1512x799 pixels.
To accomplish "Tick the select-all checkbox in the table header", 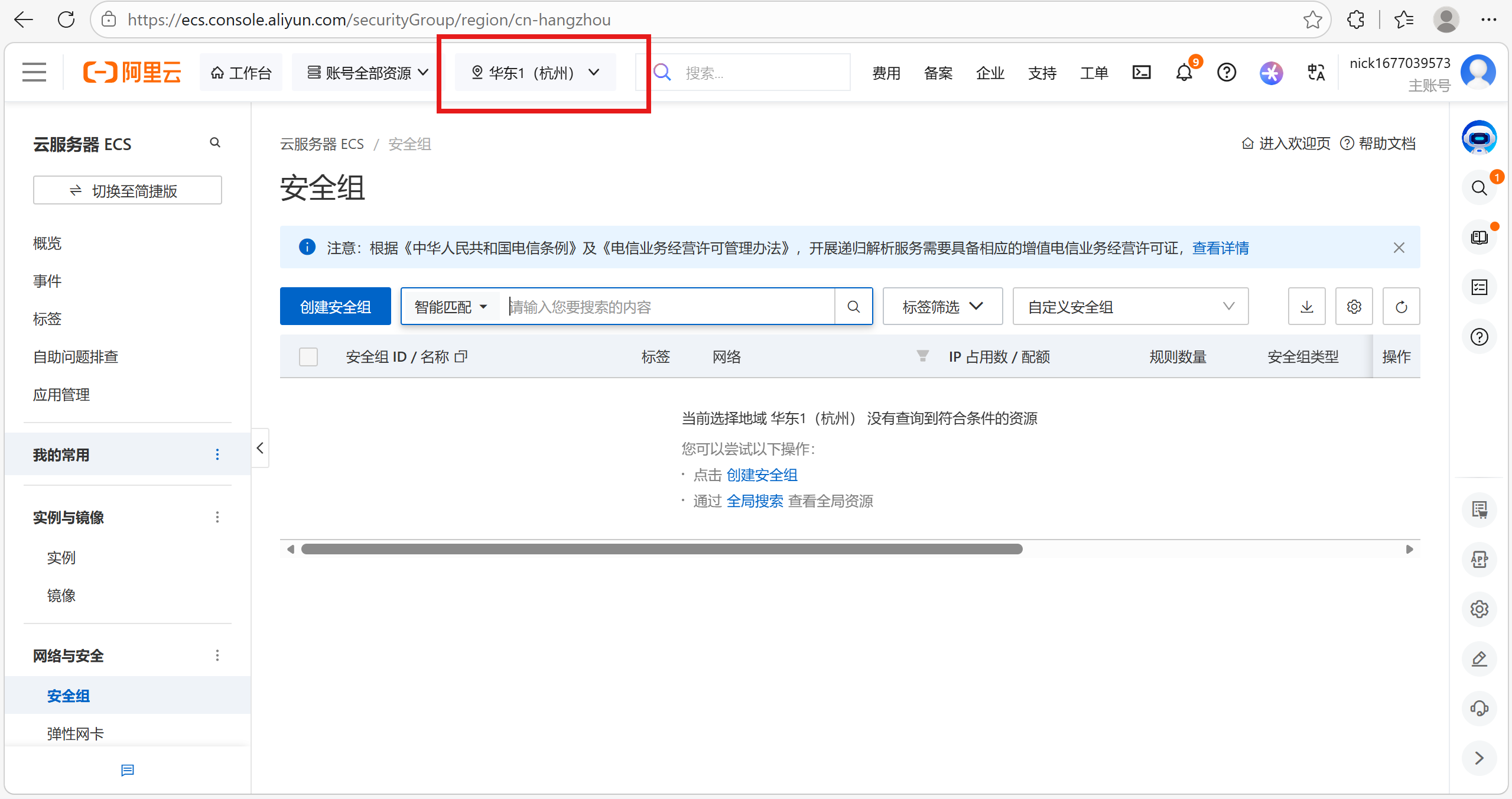I will click(x=308, y=357).
